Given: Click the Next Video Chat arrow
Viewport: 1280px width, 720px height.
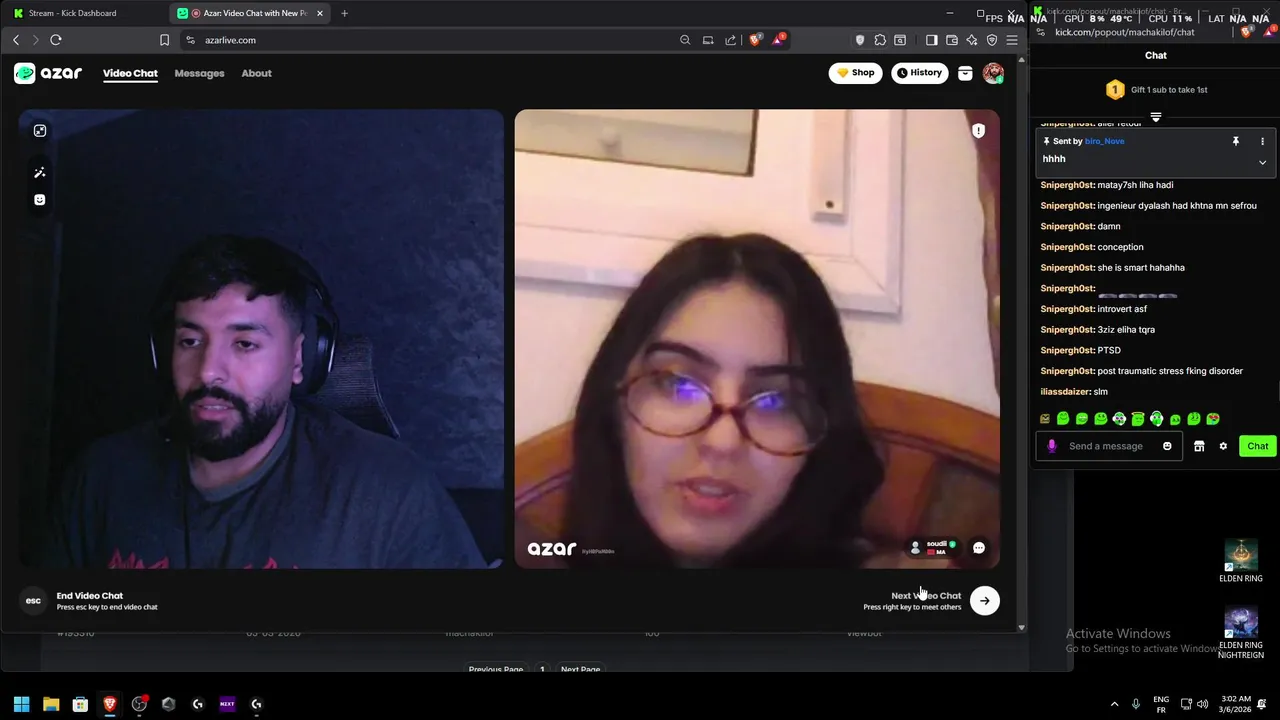Looking at the screenshot, I should point(985,600).
